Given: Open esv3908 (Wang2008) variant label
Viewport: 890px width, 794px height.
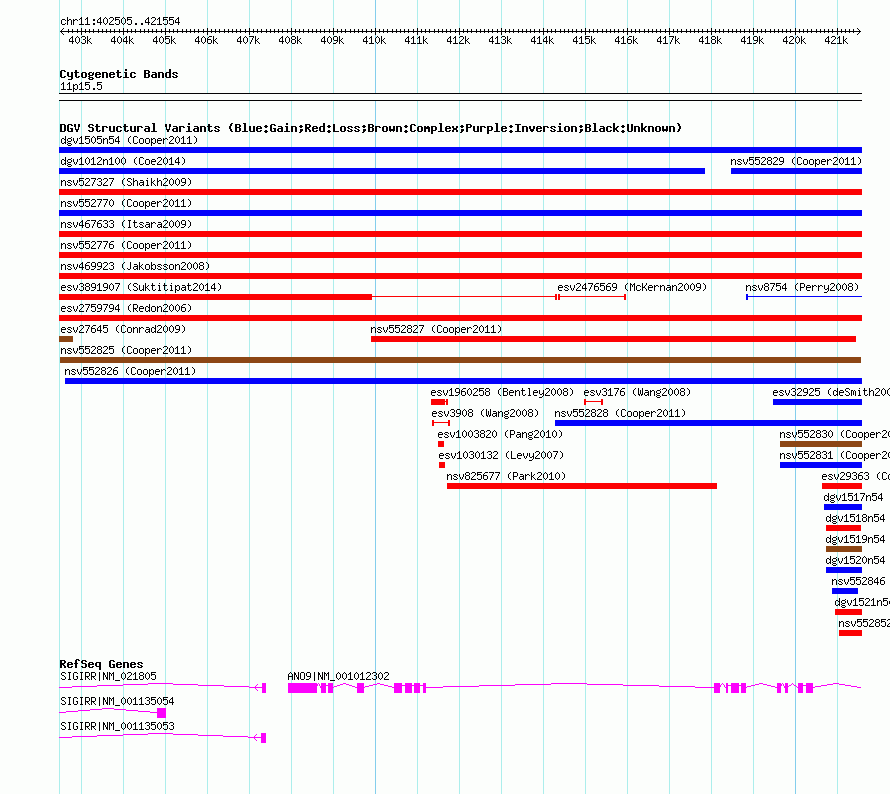Looking at the screenshot, I should 485,413.
